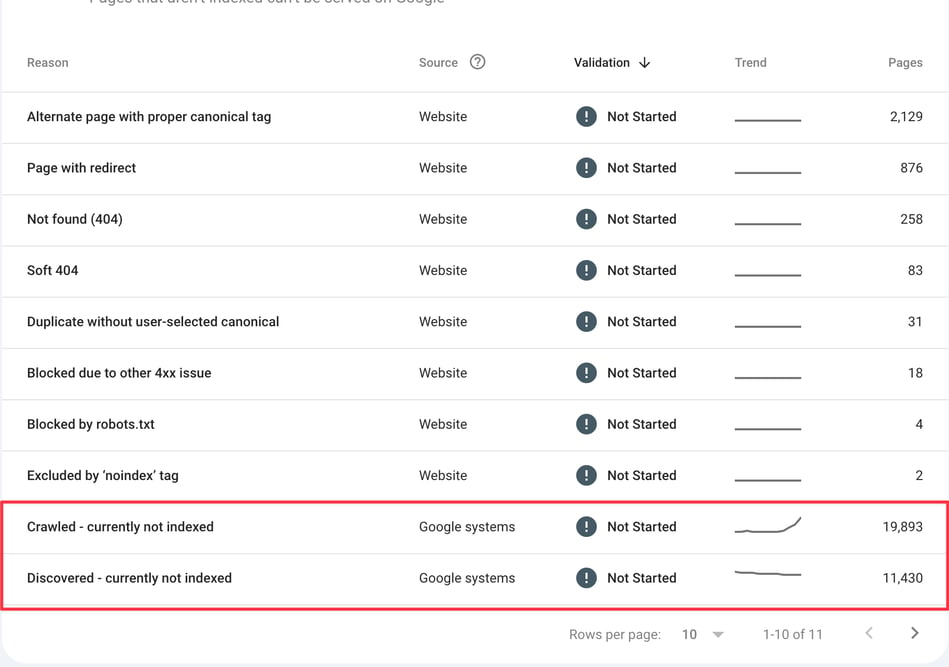
Task: Click the trend sparkline for Crawled - currently not indexed
Action: pyautogui.click(x=767, y=525)
